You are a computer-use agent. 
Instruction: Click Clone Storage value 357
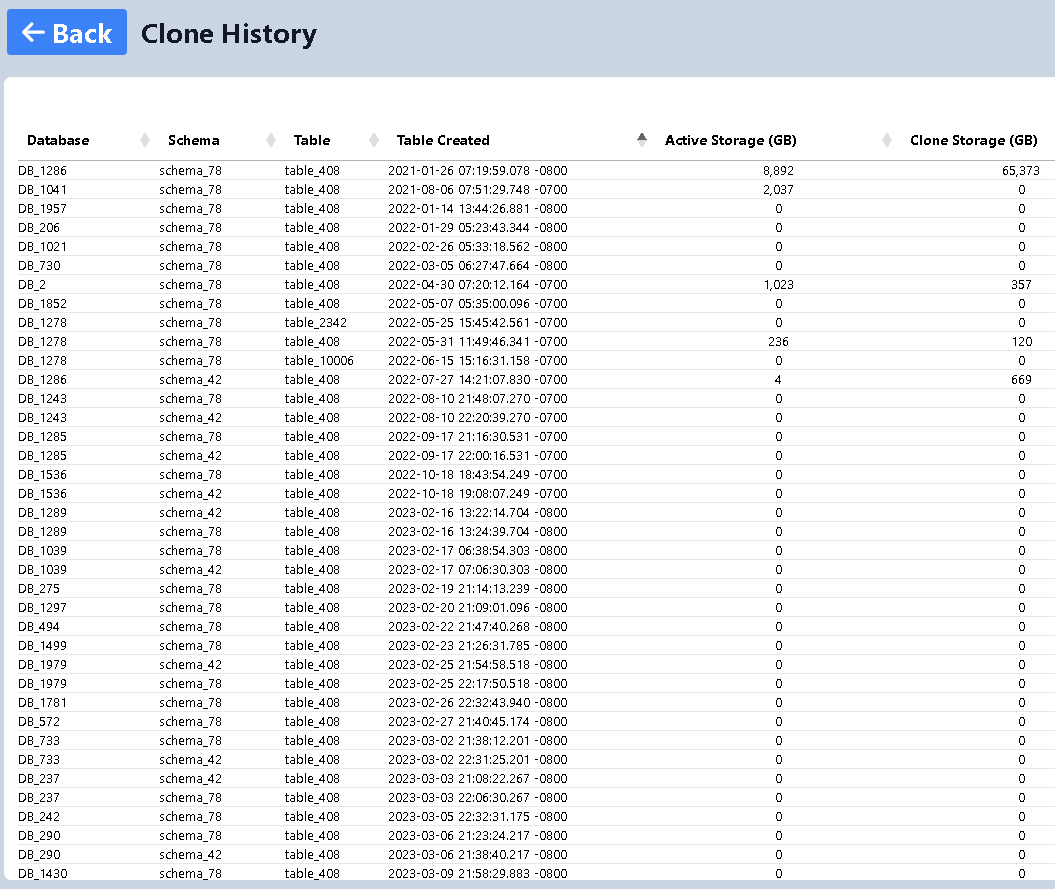[1021, 285]
